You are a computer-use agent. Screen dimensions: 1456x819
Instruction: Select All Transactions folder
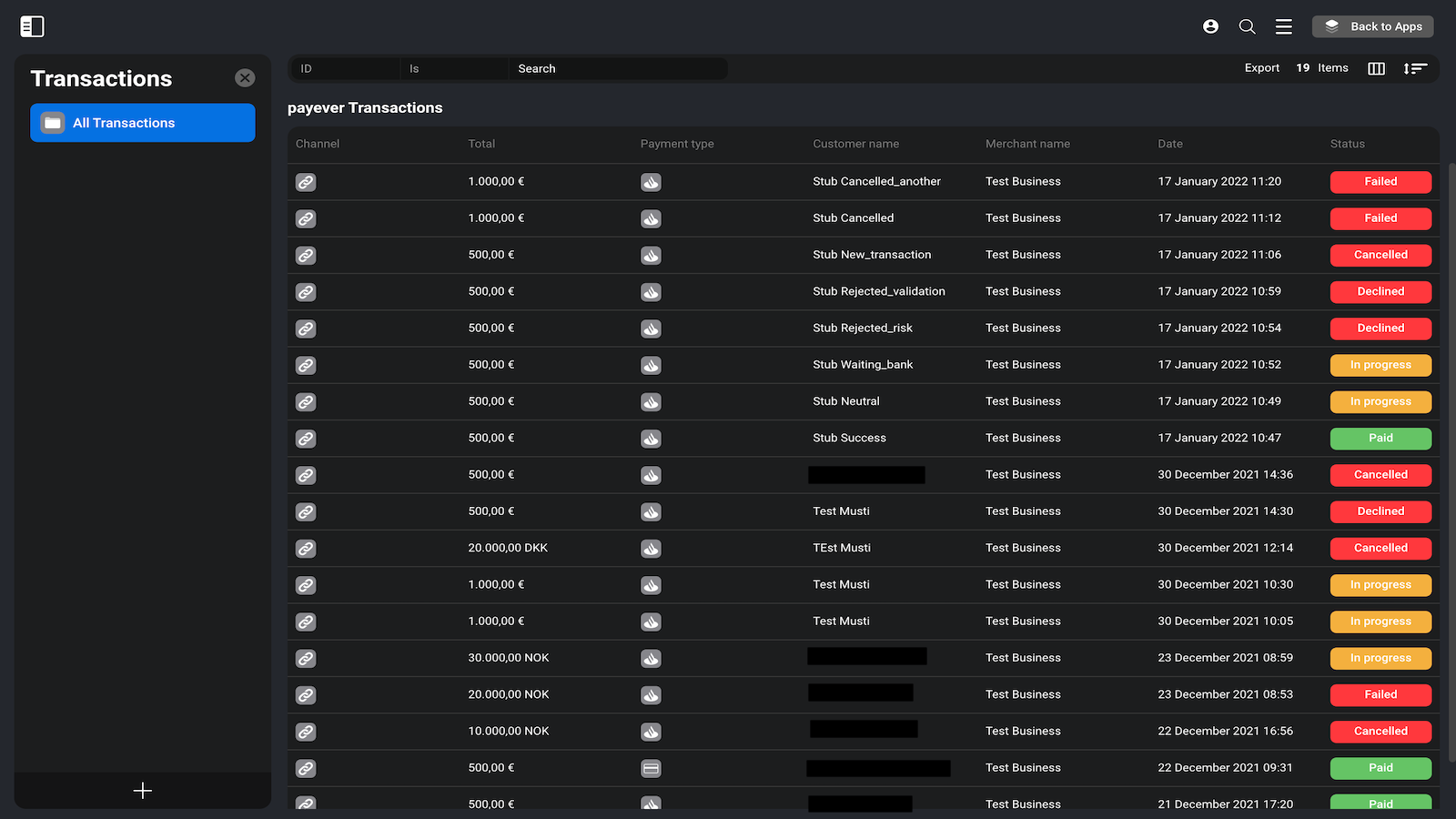(143, 123)
